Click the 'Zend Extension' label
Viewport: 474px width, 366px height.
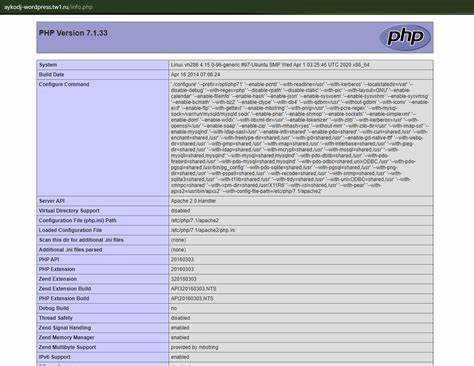pyautogui.click(x=58, y=279)
